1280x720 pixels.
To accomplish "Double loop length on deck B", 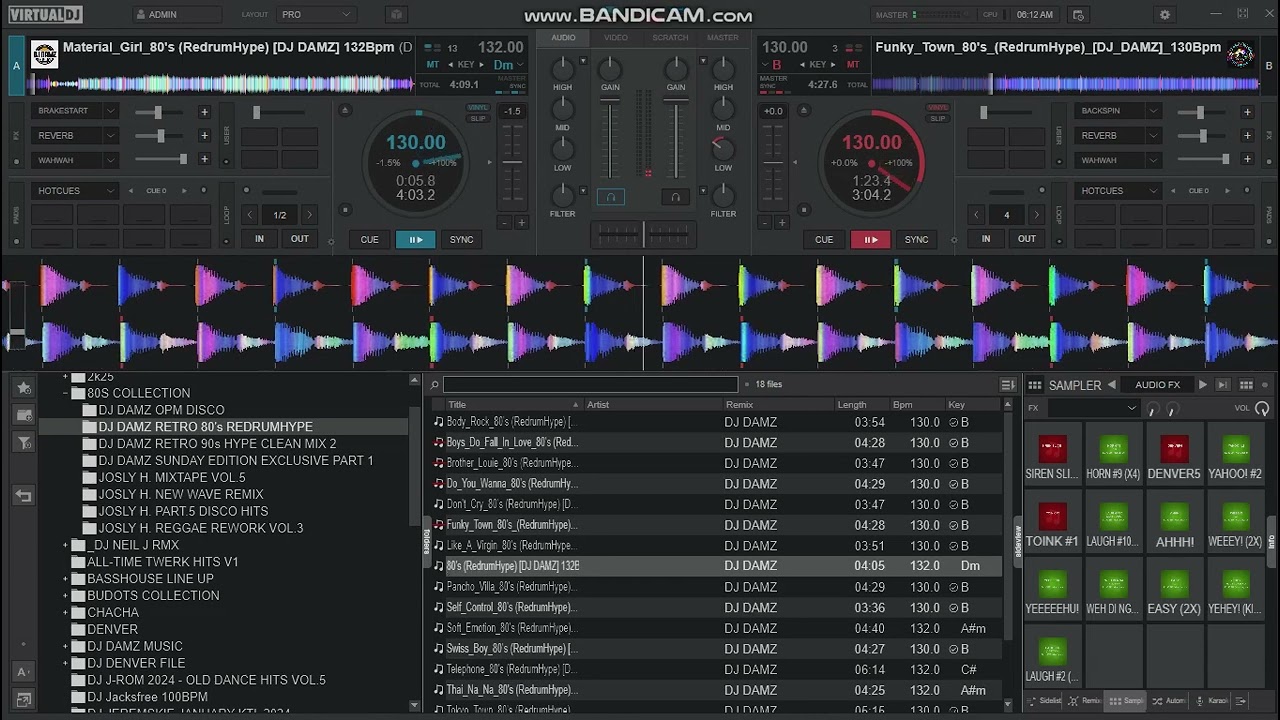I will click(x=1036, y=215).
